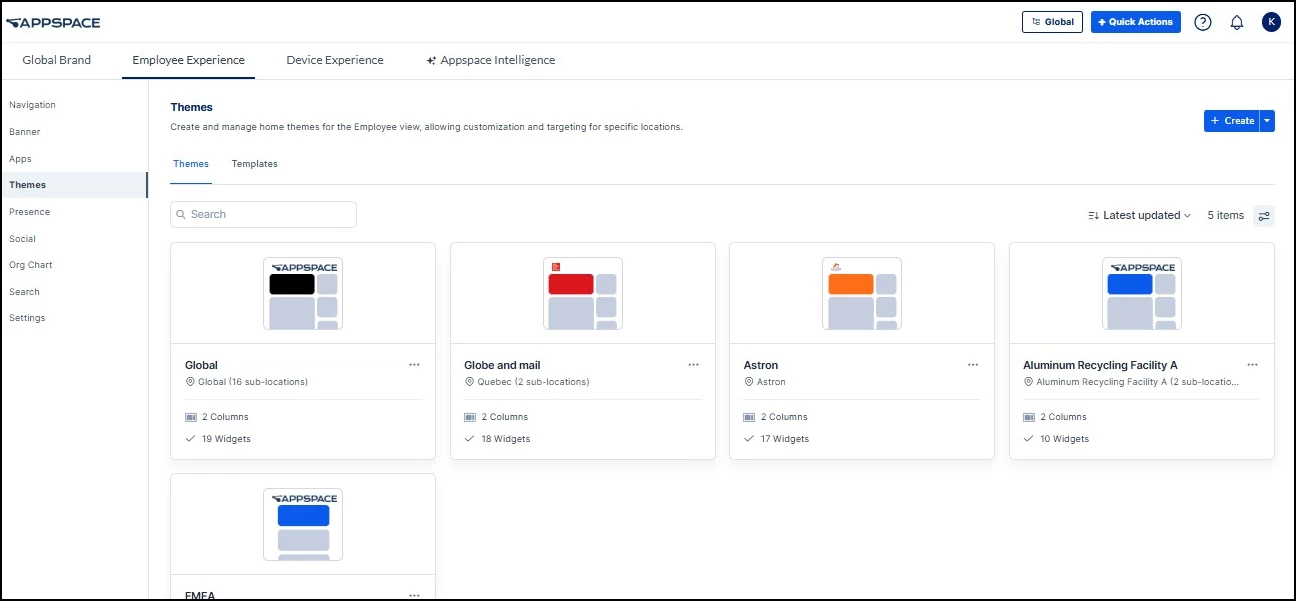Click the checkmark icon beside 10 Widgets
1296x601 pixels.
pos(1029,439)
